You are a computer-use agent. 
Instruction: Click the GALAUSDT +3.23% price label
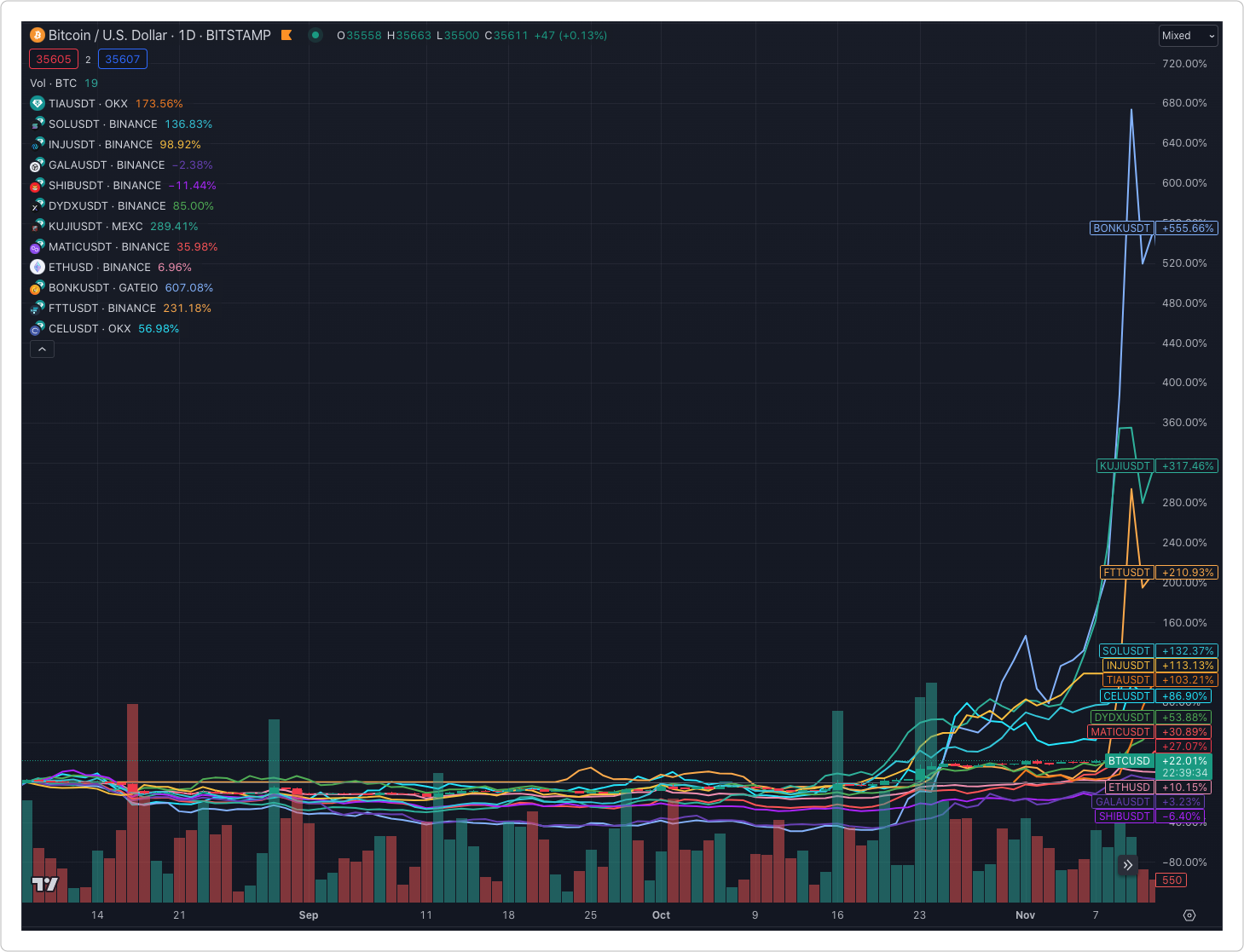[1149, 802]
